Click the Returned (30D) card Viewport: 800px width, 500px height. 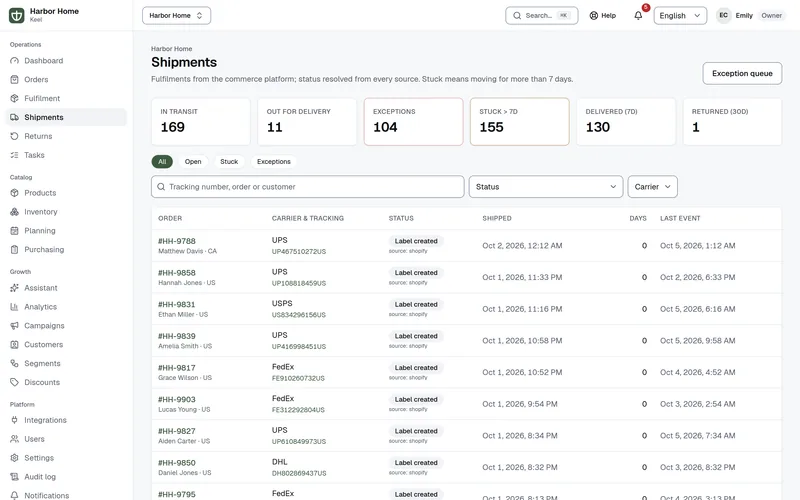[x=732, y=122]
